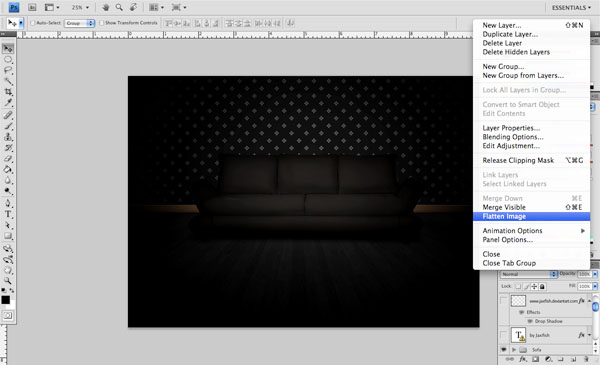This screenshot has width=600, height=365.
Task: Open the Auto-Select Group dropdown
Action: (79, 23)
